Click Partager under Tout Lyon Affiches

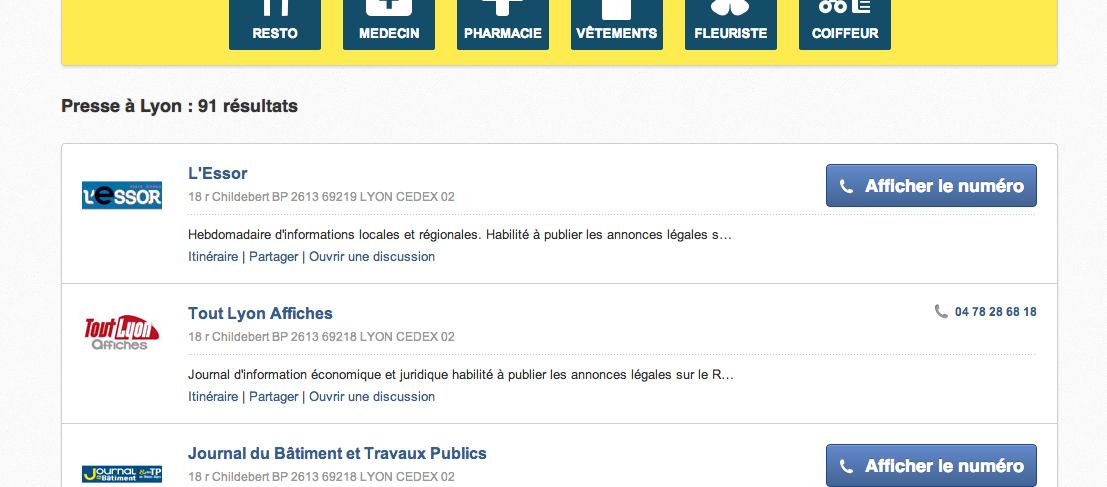click(274, 396)
